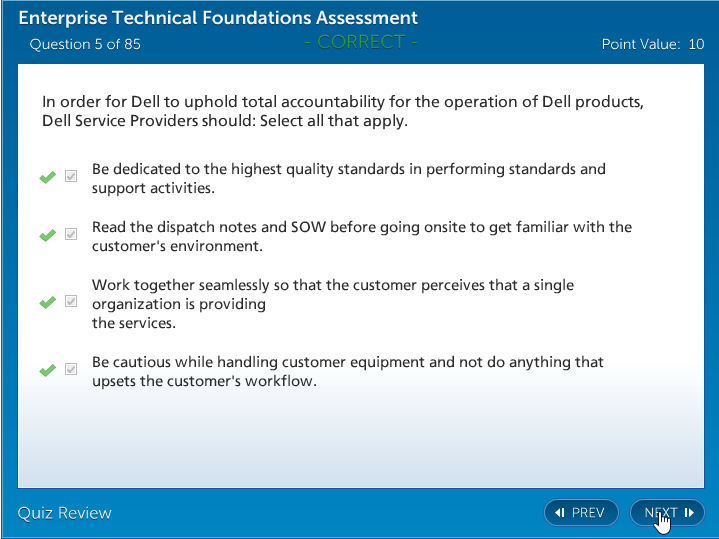This screenshot has height=539, width=719.
Task: Toggle the checkbox for being cautious with equipment
Action: pos(71,369)
